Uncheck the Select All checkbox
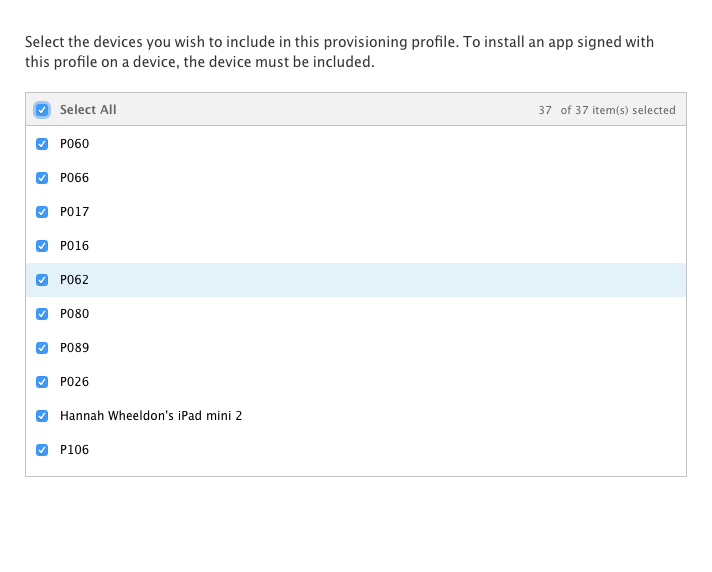Screen dimensions: 712x572 pos(42,110)
